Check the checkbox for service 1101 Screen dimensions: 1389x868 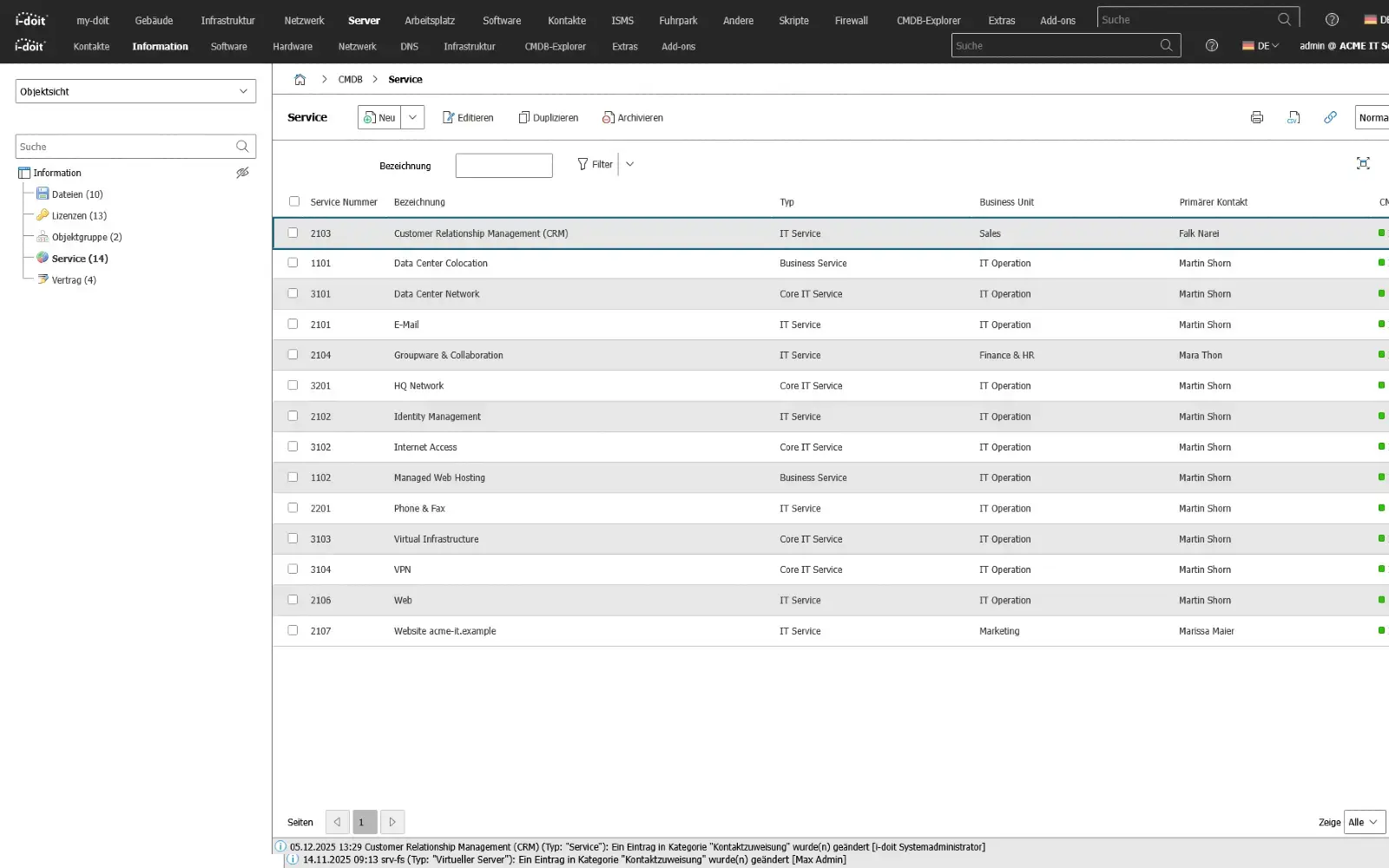293,262
